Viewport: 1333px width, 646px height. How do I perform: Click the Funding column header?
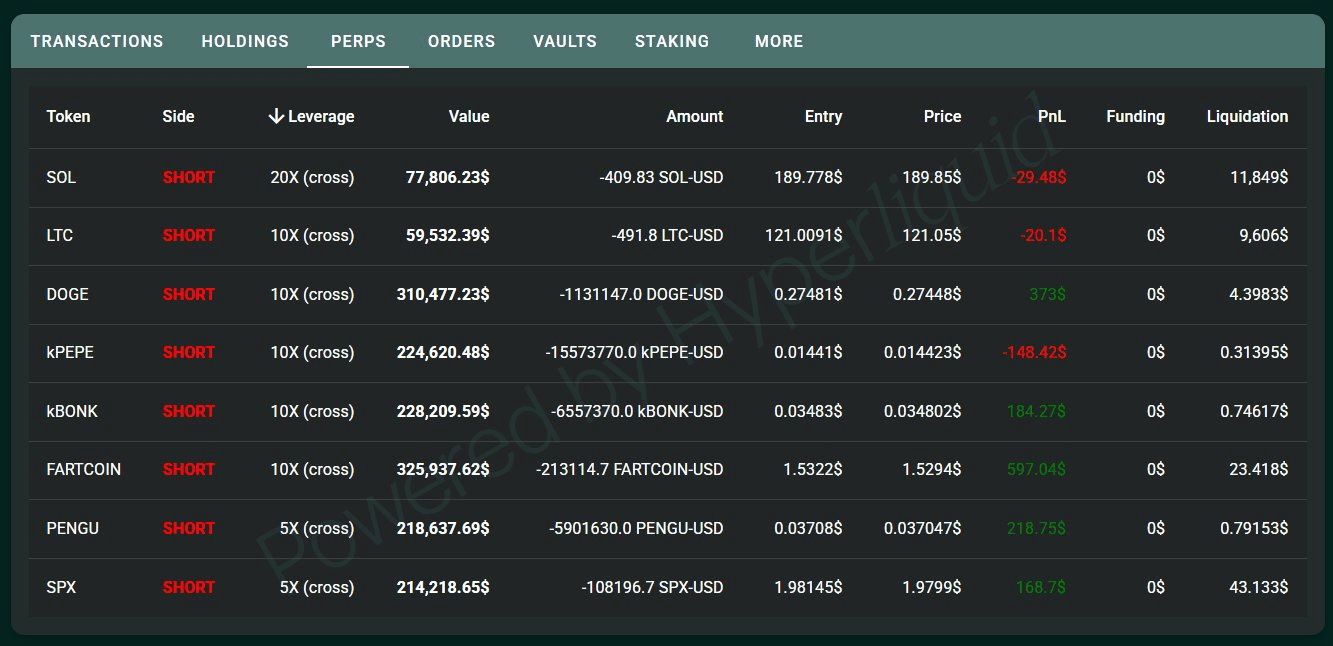pyautogui.click(x=1135, y=116)
